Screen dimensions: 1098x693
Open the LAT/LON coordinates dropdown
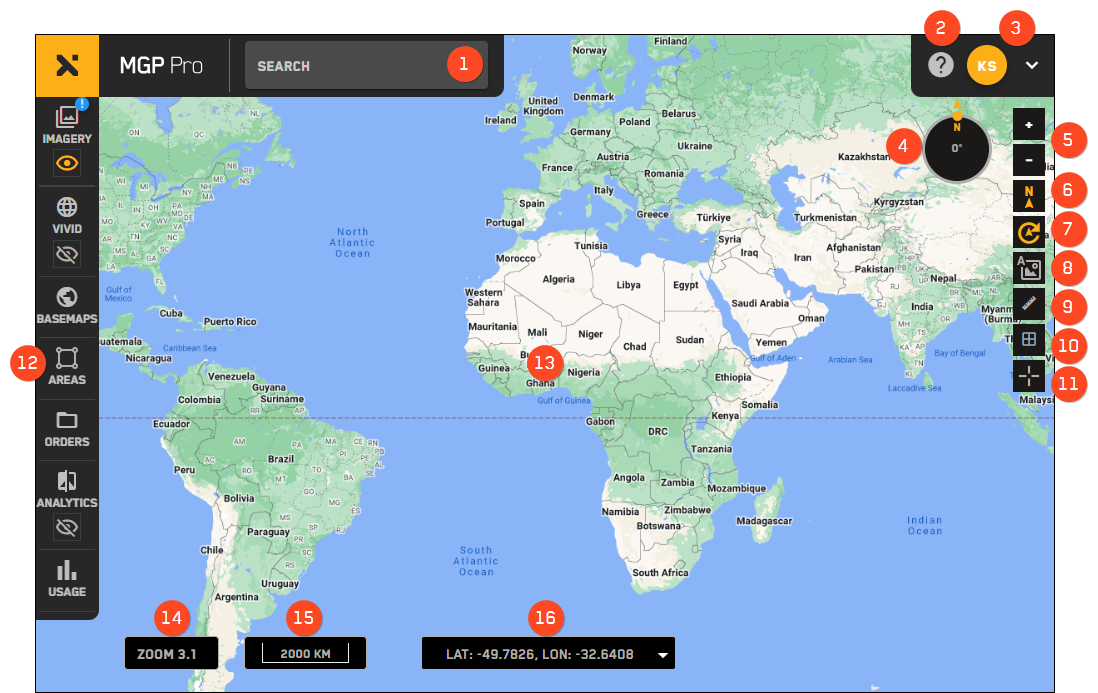662,655
